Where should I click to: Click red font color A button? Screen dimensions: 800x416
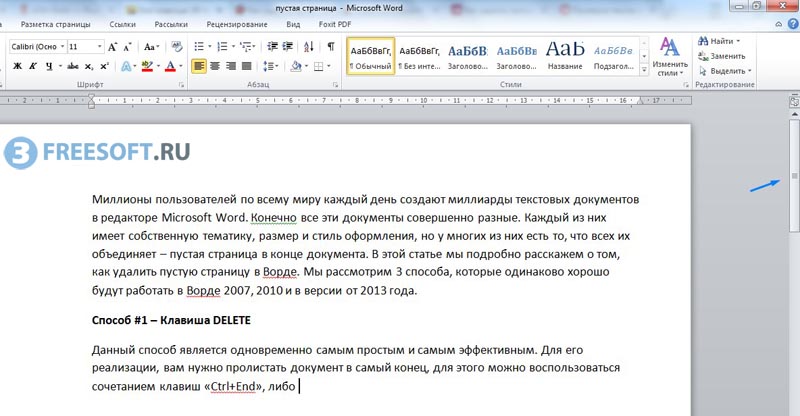170,66
